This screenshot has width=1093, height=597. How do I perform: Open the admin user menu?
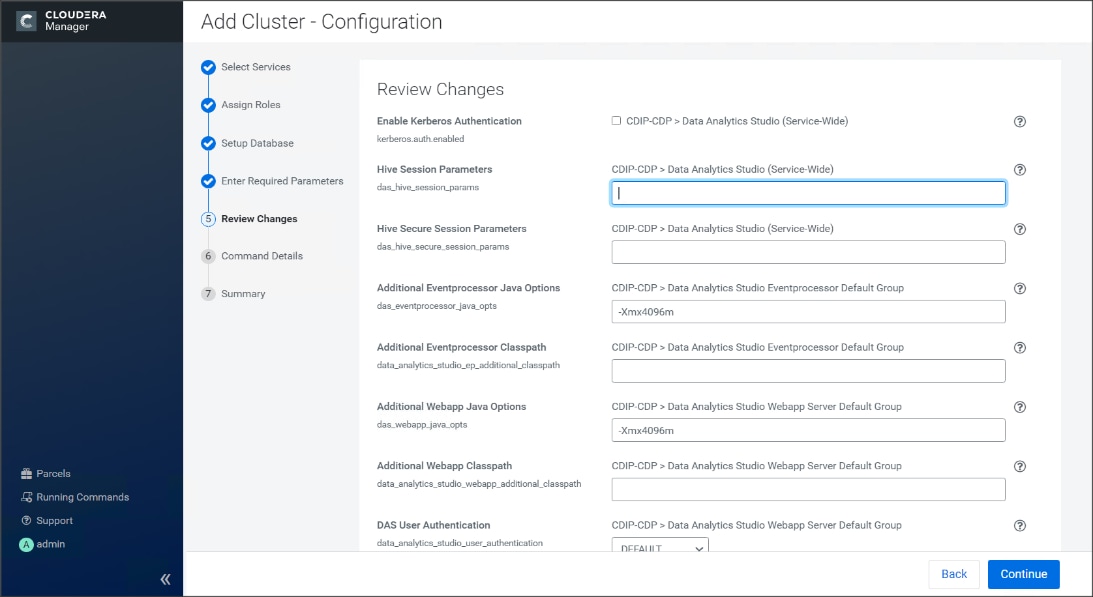[50, 544]
